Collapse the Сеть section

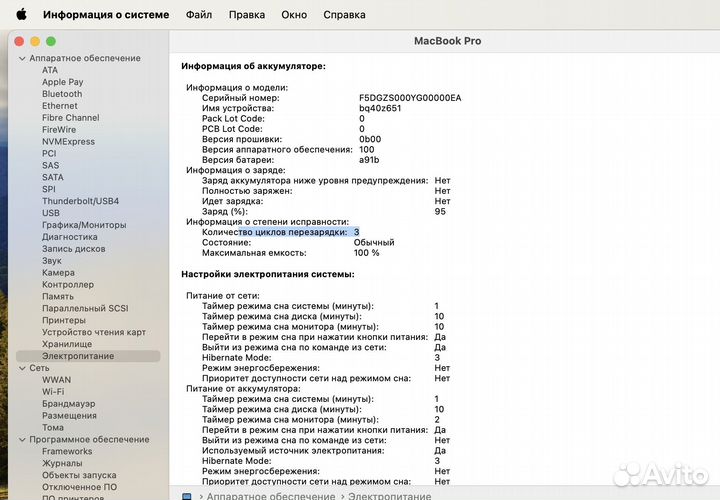[22, 368]
